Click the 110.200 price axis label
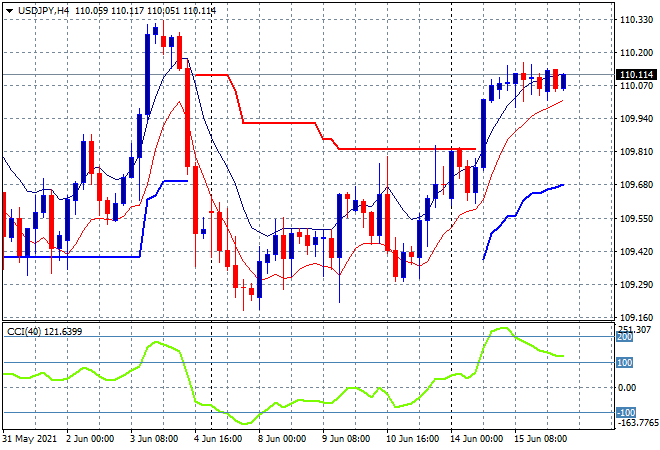The width and height of the screenshot is (660, 450). pyautogui.click(x=636, y=53)
